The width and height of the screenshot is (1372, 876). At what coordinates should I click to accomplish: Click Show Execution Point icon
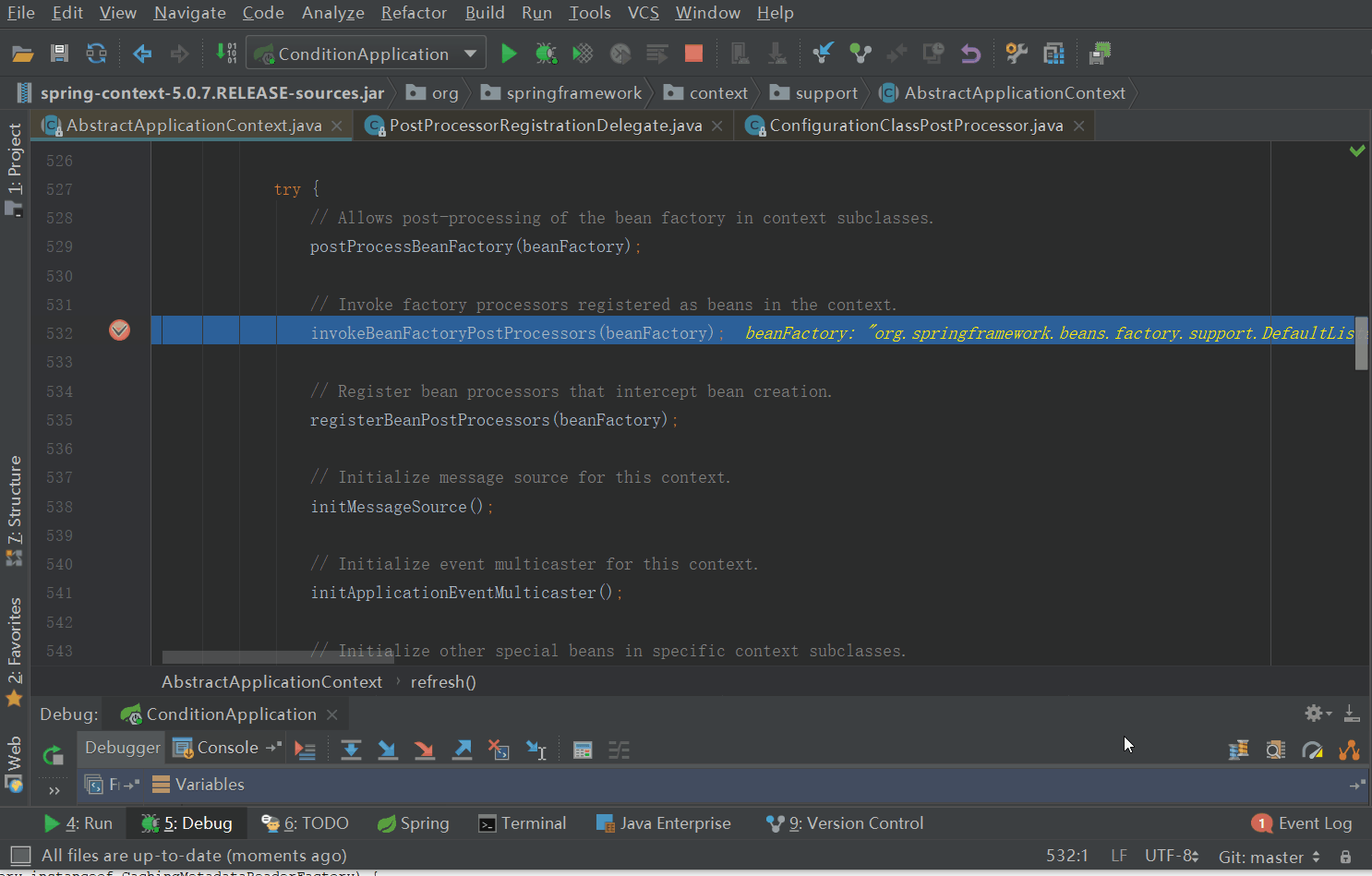305,750
